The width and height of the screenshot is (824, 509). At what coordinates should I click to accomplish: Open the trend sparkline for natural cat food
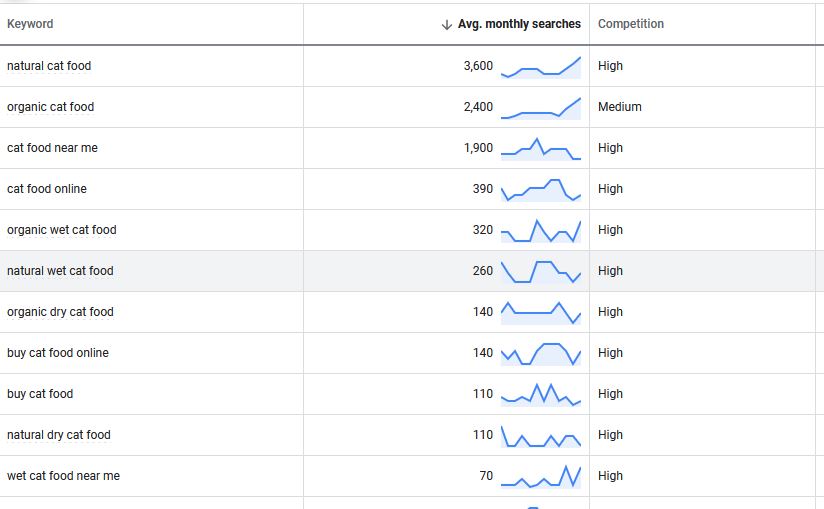tap(541, 67)
